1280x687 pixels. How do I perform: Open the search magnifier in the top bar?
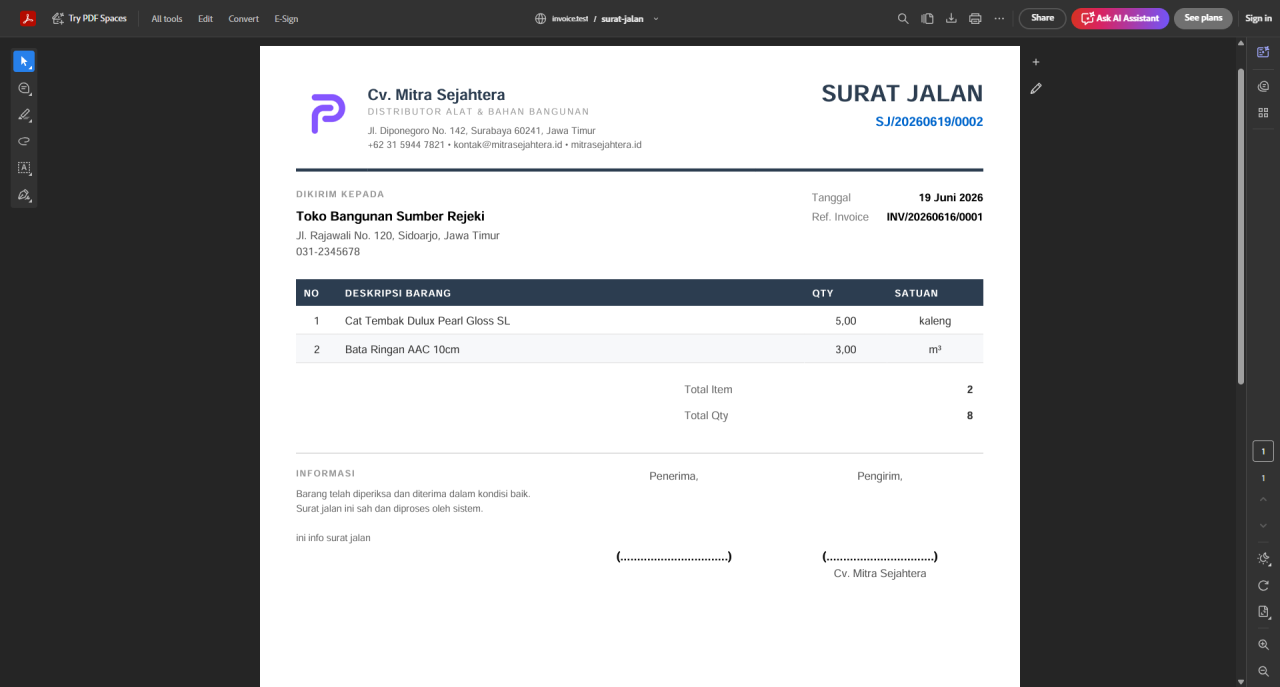(x=903, y=18)
